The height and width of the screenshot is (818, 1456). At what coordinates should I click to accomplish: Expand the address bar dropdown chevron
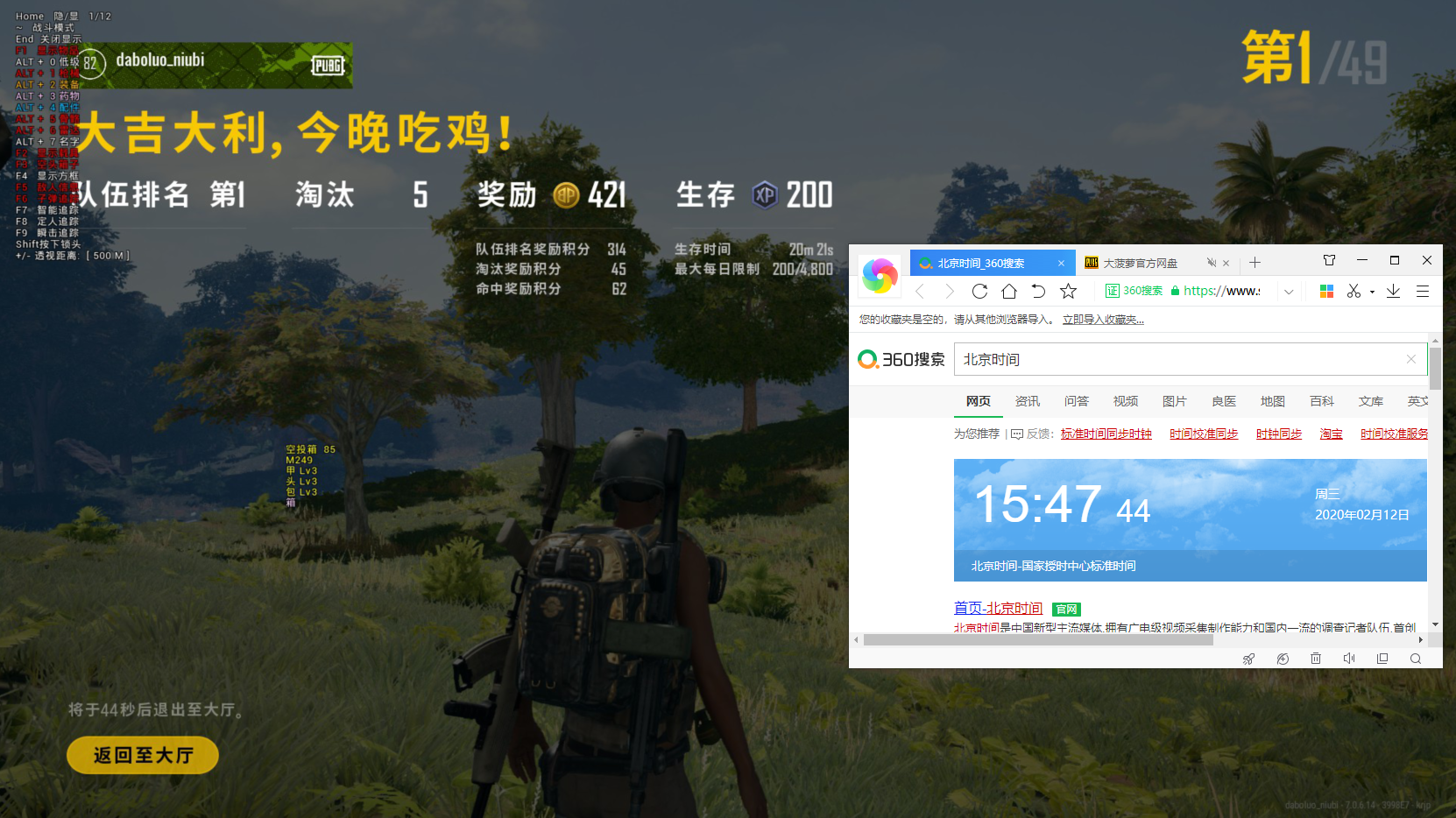pyautogui.click(x=1289, y=291)
